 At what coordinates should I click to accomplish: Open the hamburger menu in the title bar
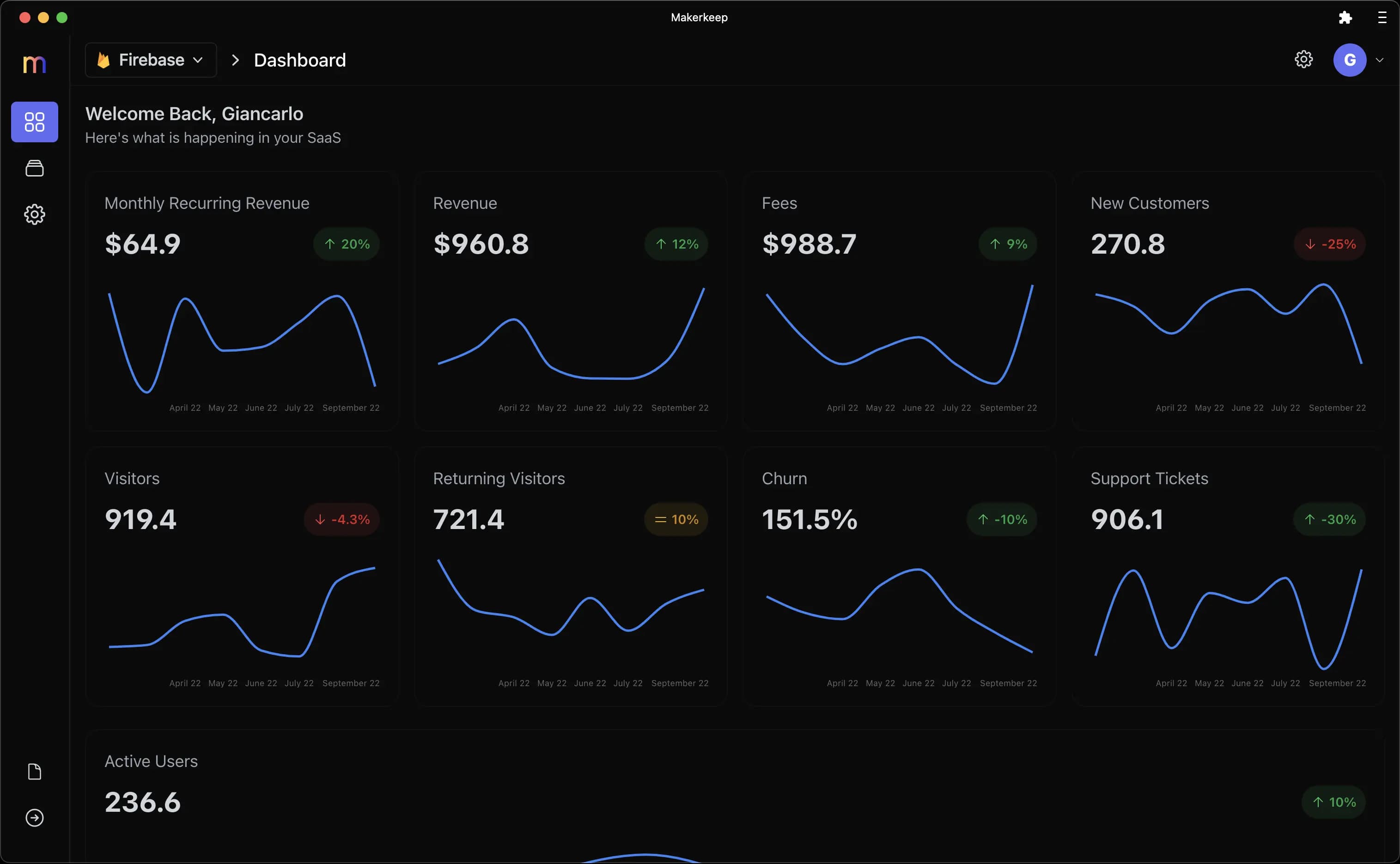pos(1382,17)
